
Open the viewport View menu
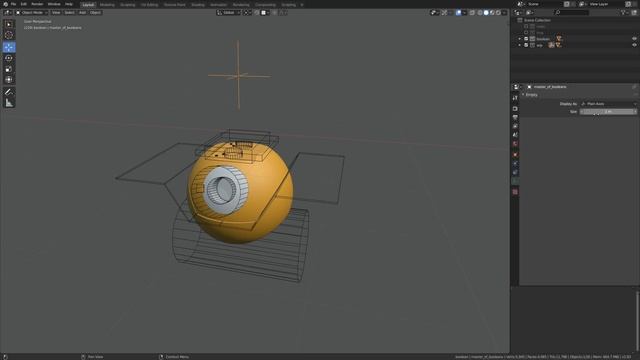(56, 13)
